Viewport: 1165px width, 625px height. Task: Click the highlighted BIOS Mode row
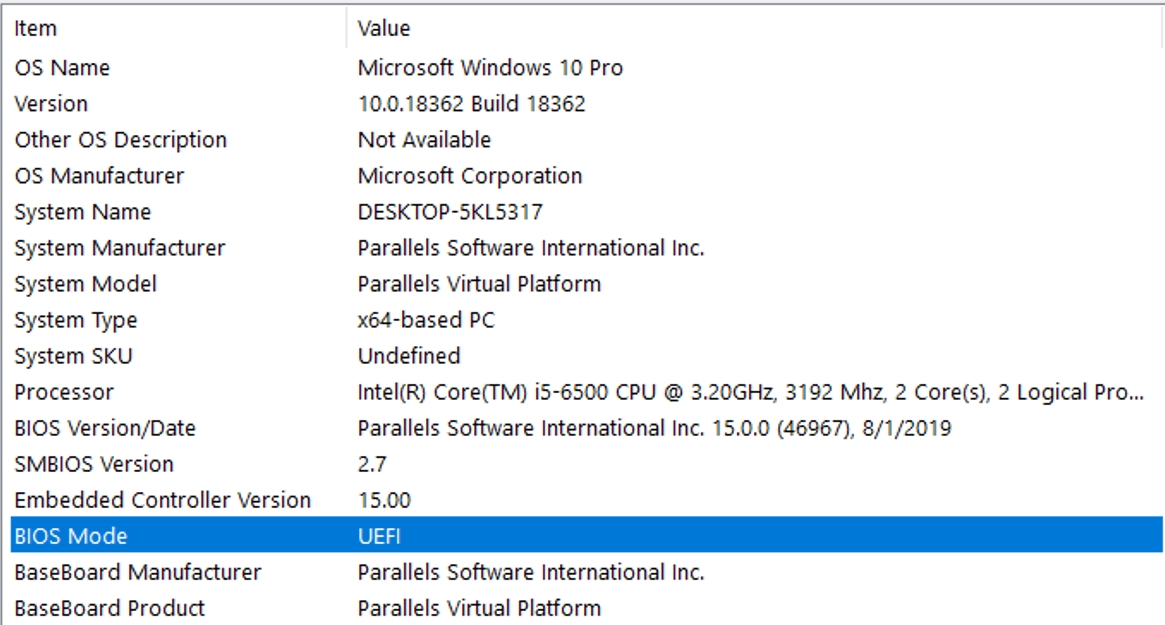[72, 536]
